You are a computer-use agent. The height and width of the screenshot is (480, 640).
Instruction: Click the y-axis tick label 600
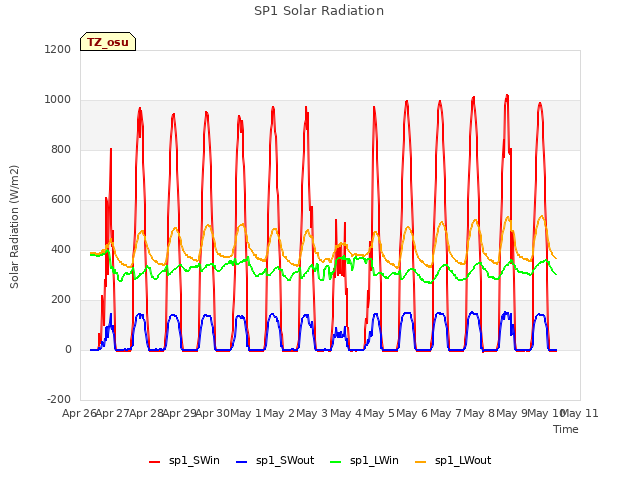(x=61, y=200)
